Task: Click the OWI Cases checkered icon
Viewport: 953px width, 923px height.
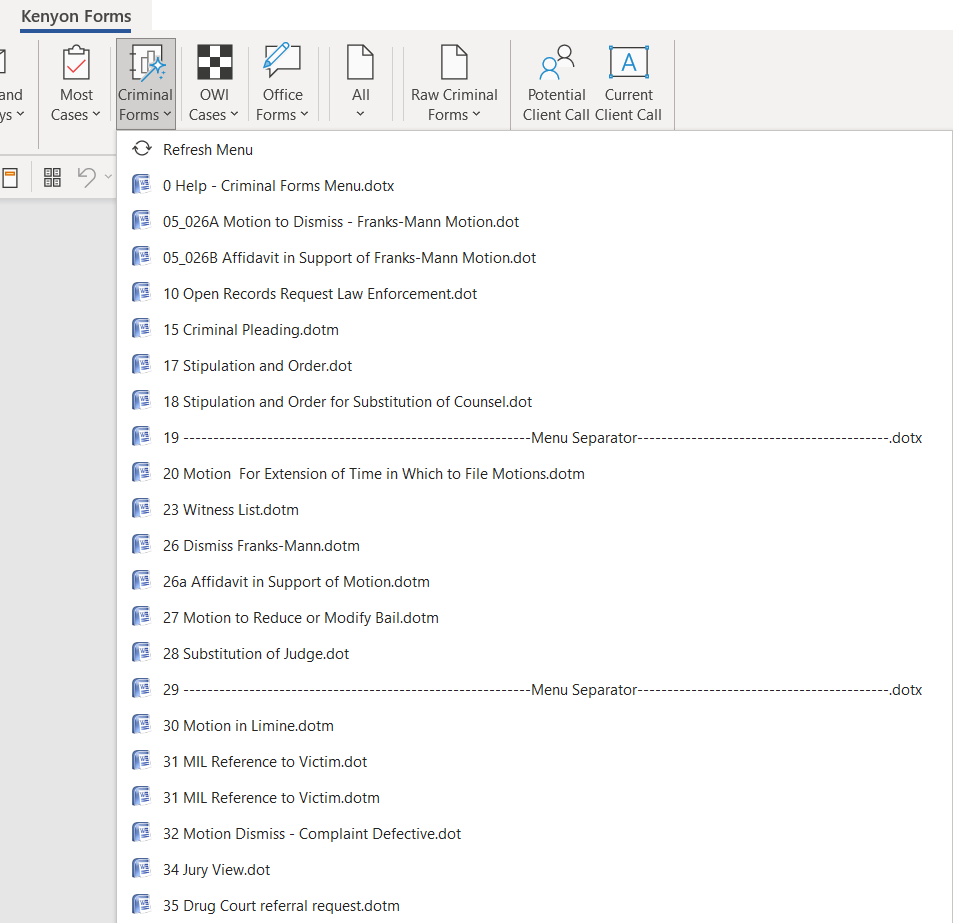Action: pyautogui.click(x=215, y=63)
